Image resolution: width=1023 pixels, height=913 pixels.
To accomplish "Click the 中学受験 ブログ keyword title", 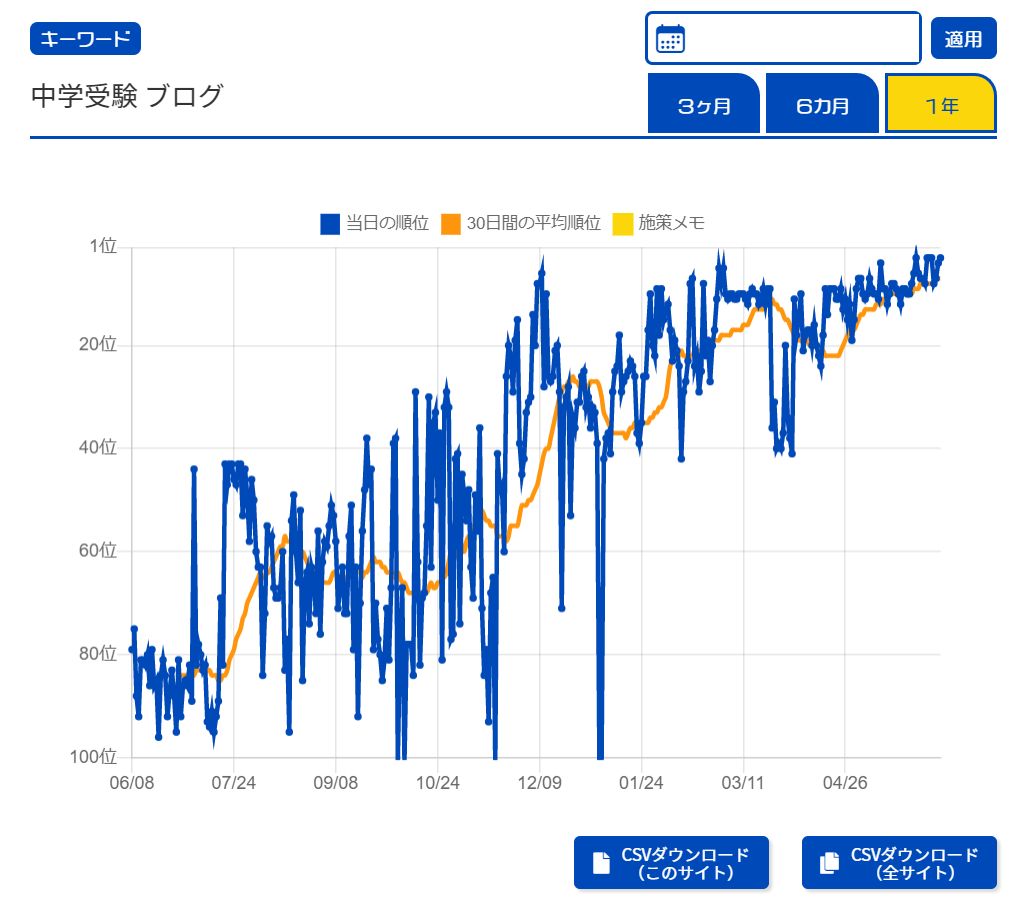I will point(127,97).
